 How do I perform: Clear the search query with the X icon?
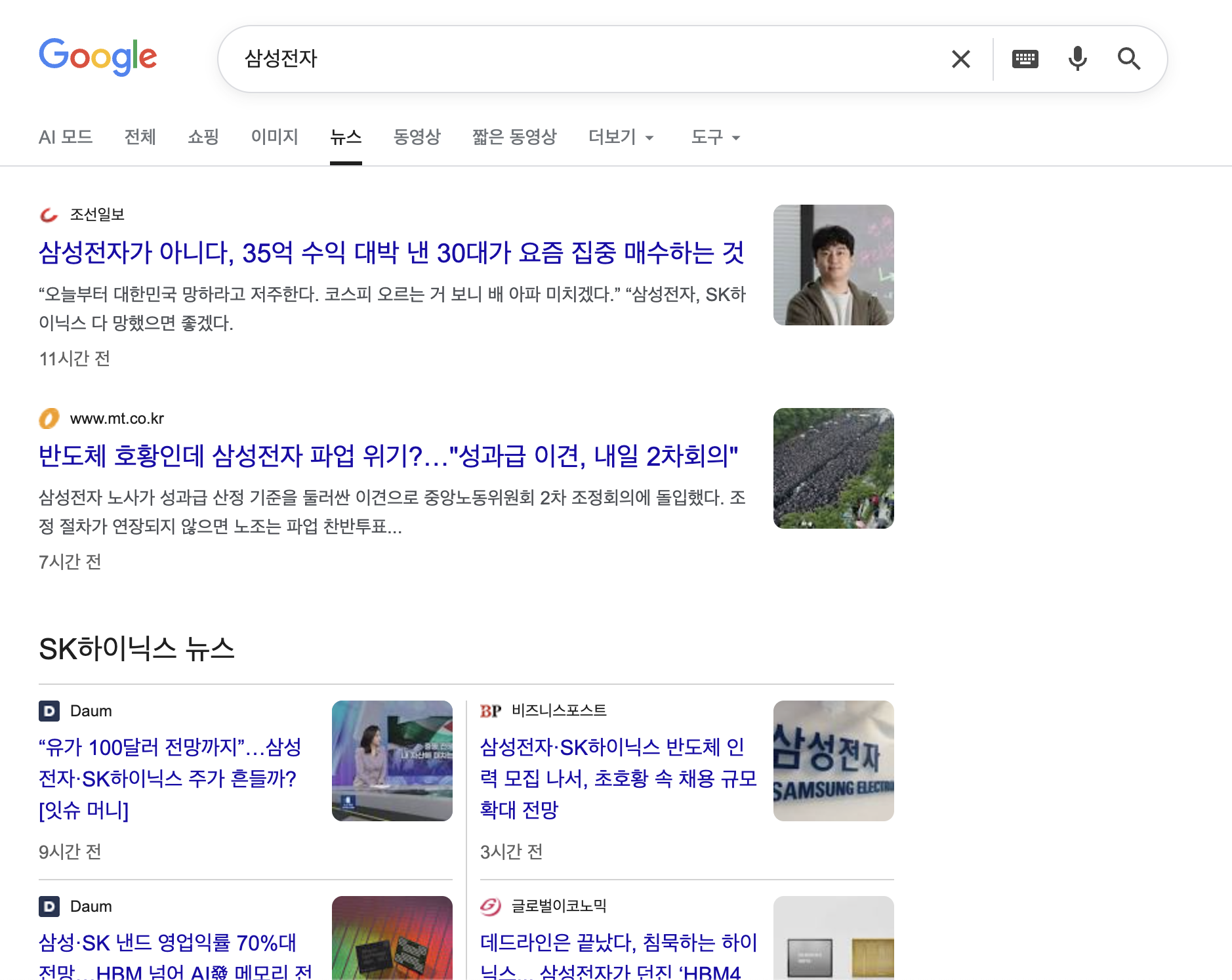coord(960,58)
